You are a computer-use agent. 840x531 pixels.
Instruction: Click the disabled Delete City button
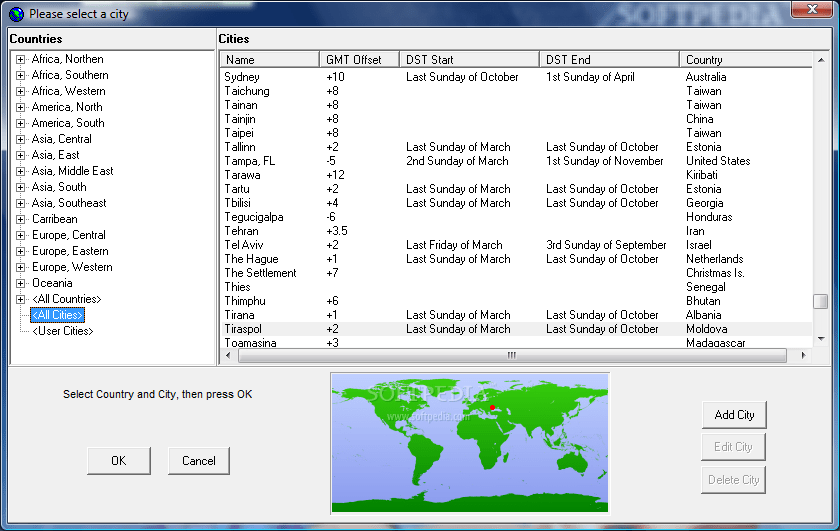tap(733, 480)
